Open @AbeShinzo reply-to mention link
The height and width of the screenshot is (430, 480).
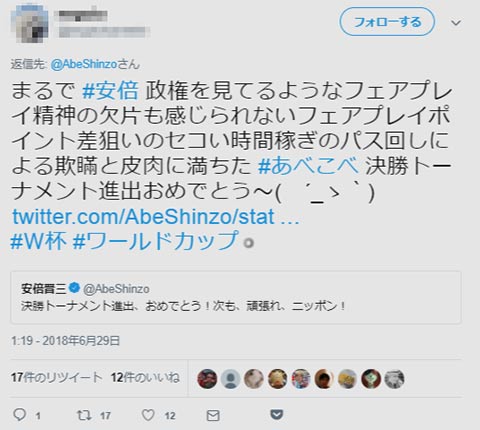pos(84,64)
